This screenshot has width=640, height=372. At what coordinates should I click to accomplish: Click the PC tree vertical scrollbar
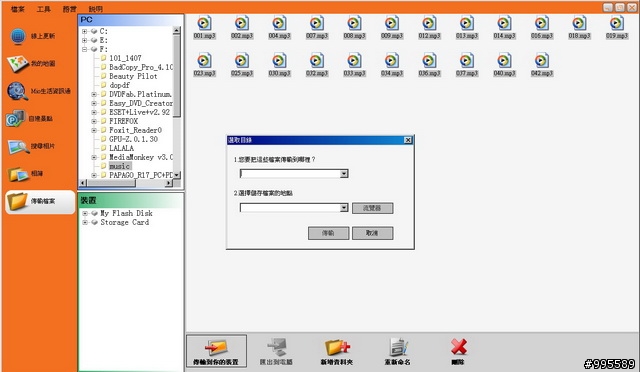pyautogui.click(x=177, y=102)
